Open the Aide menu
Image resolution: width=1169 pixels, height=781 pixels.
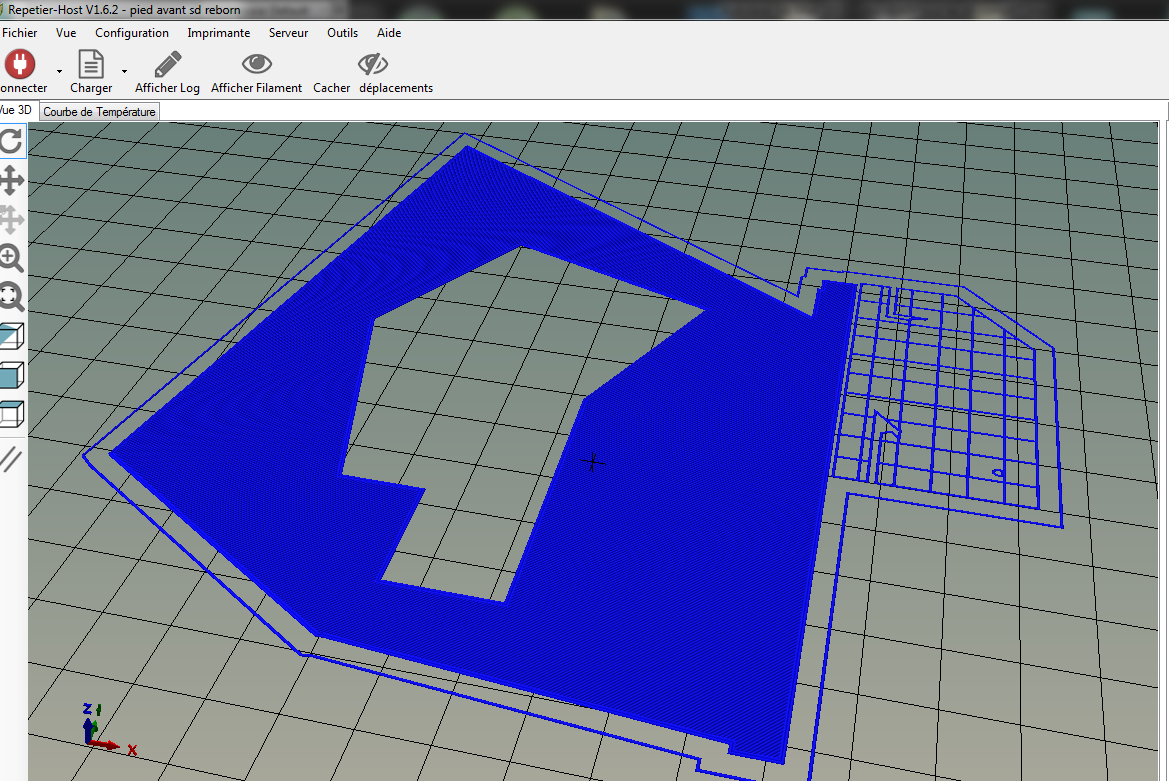(389, 33)
